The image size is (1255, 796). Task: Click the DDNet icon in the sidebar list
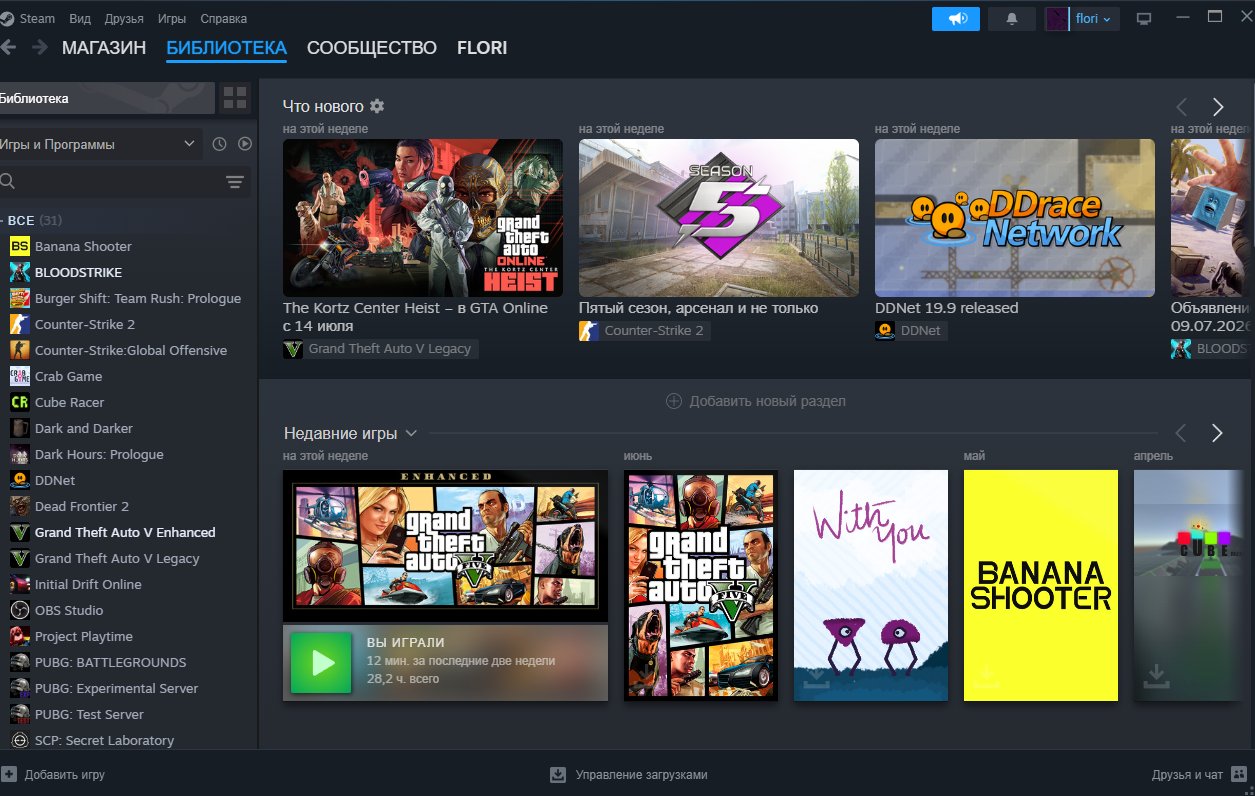click(x=20, y=480)
